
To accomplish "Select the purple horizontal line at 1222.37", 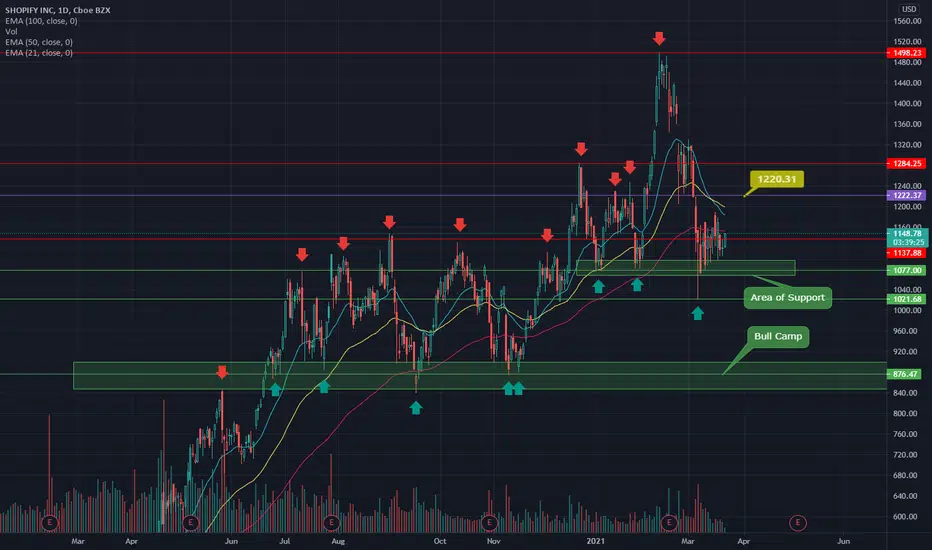I will [x=443, y=195].
